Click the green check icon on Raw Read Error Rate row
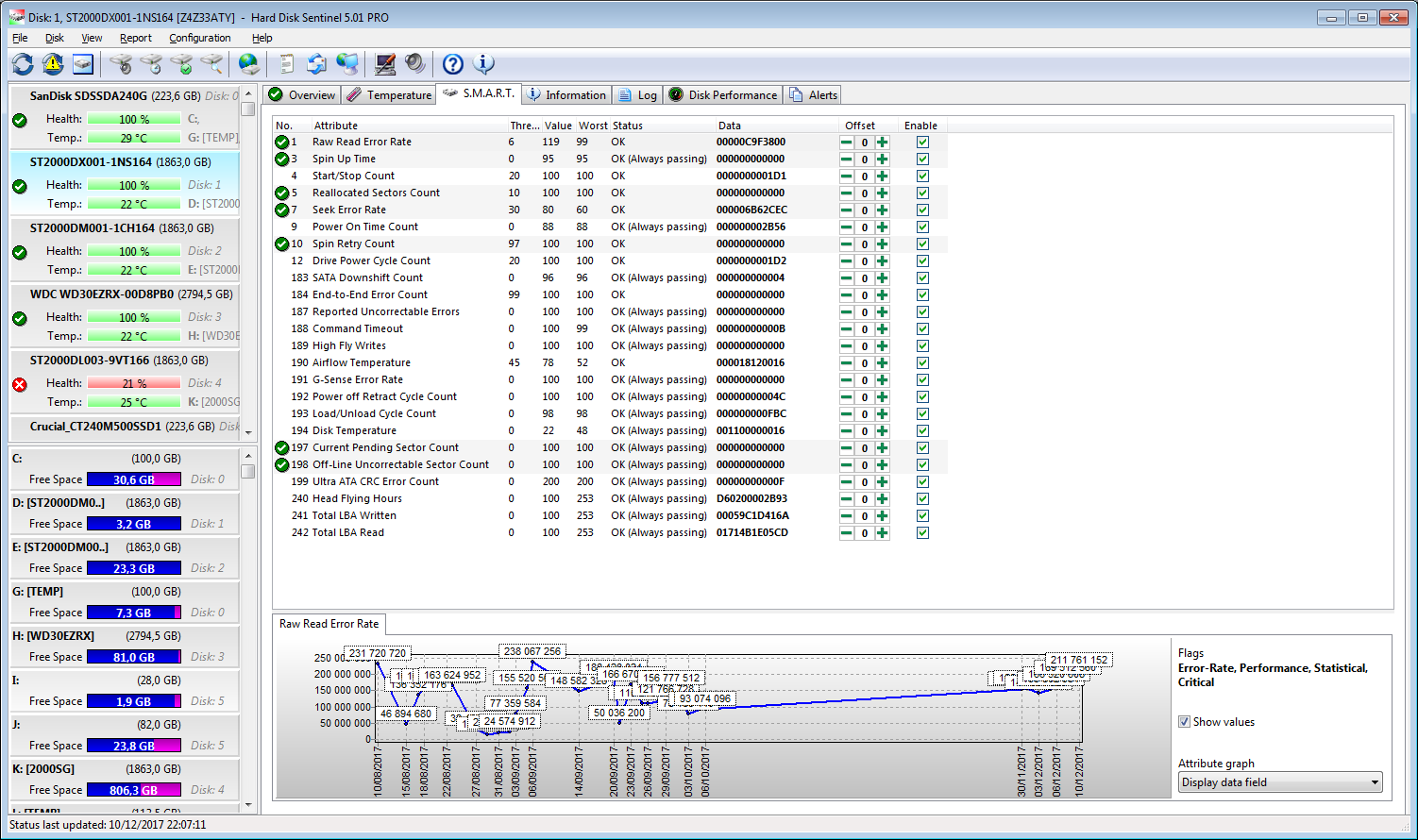The image size is (1418, 840). (281, 143)
